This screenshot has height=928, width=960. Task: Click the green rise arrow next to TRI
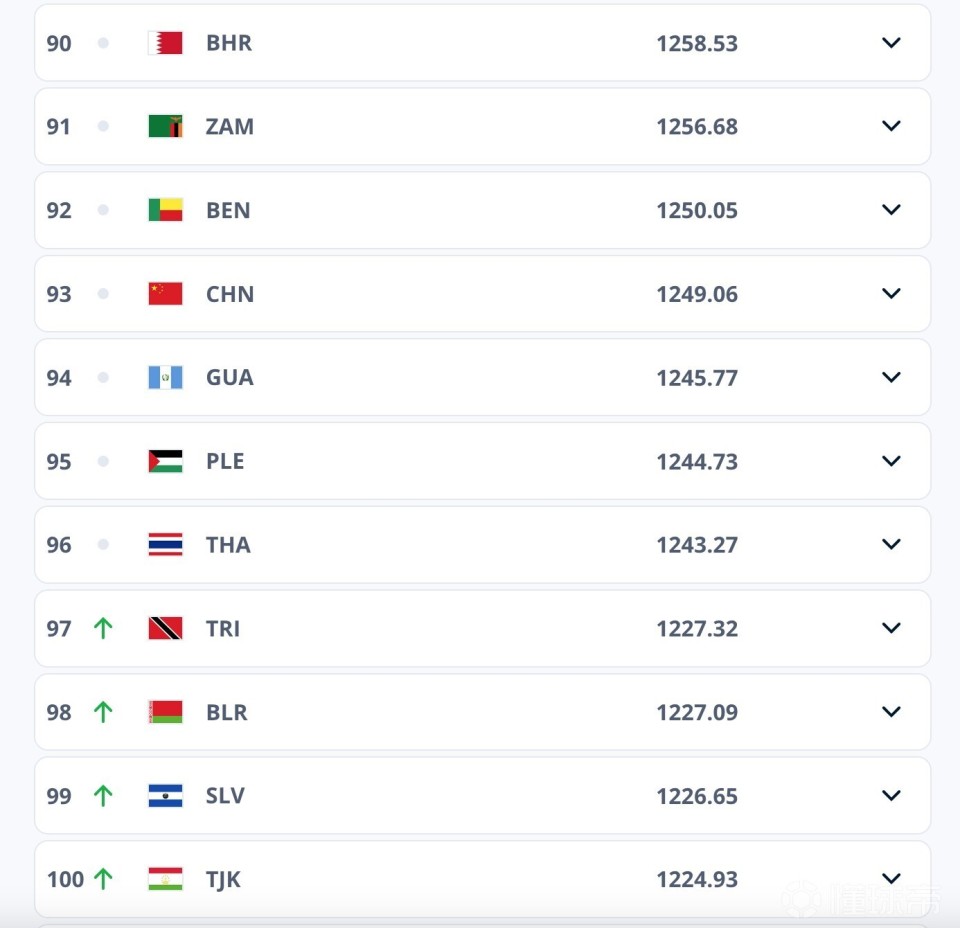pos(101,628)
